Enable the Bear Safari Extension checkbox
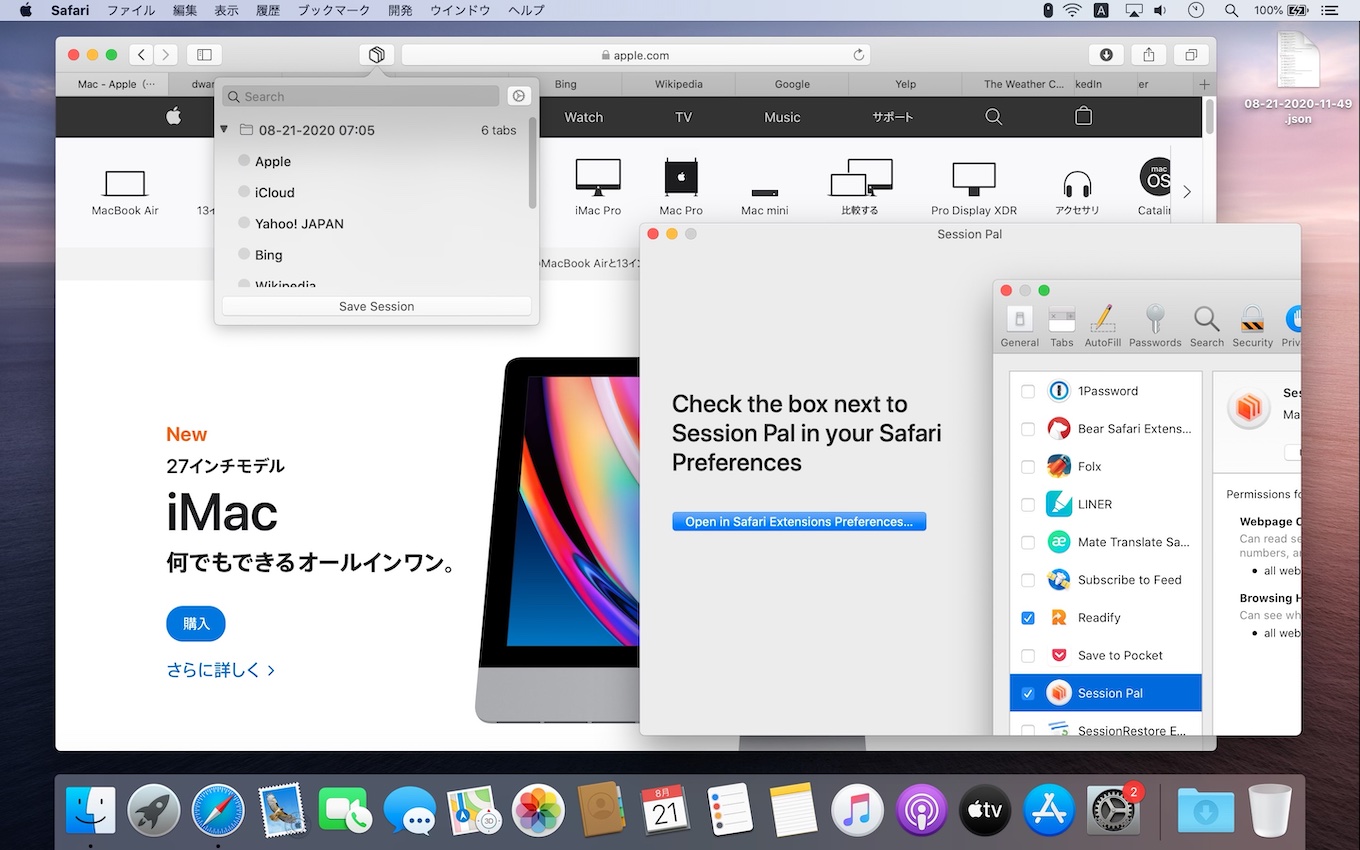This screenshot has height=850, width=1360. pos(1028,429)
